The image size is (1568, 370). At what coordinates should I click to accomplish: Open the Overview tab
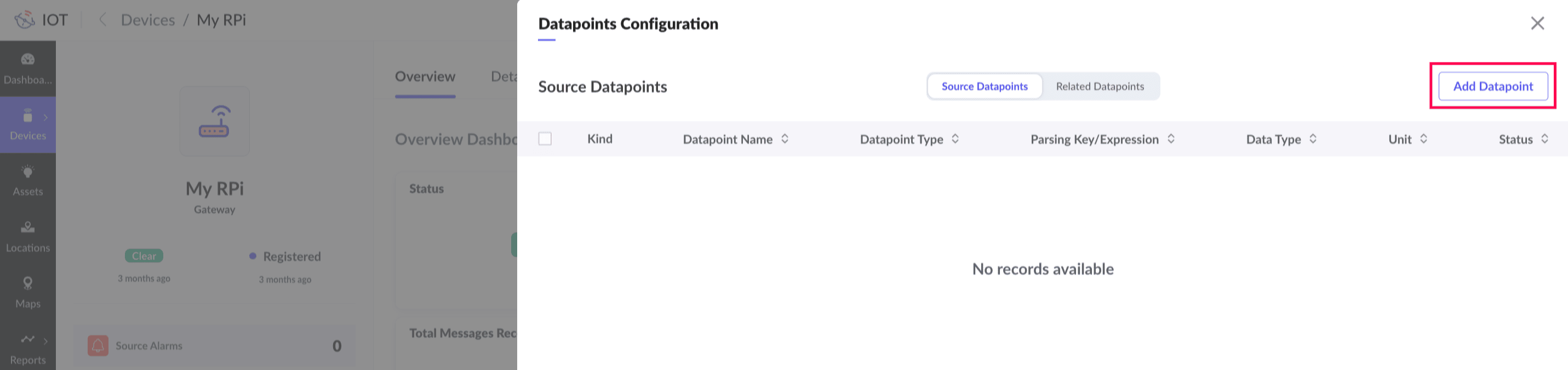pyautogui.click(x=425, y=77)
